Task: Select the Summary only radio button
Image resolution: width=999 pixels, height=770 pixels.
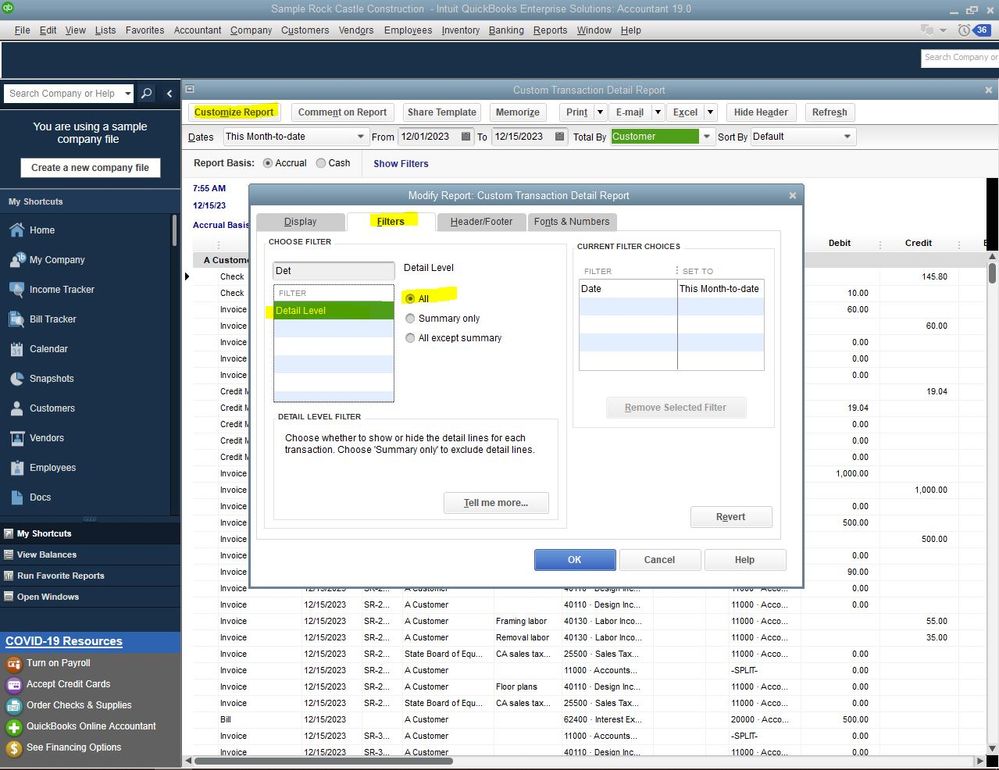Action: [410, 318]
